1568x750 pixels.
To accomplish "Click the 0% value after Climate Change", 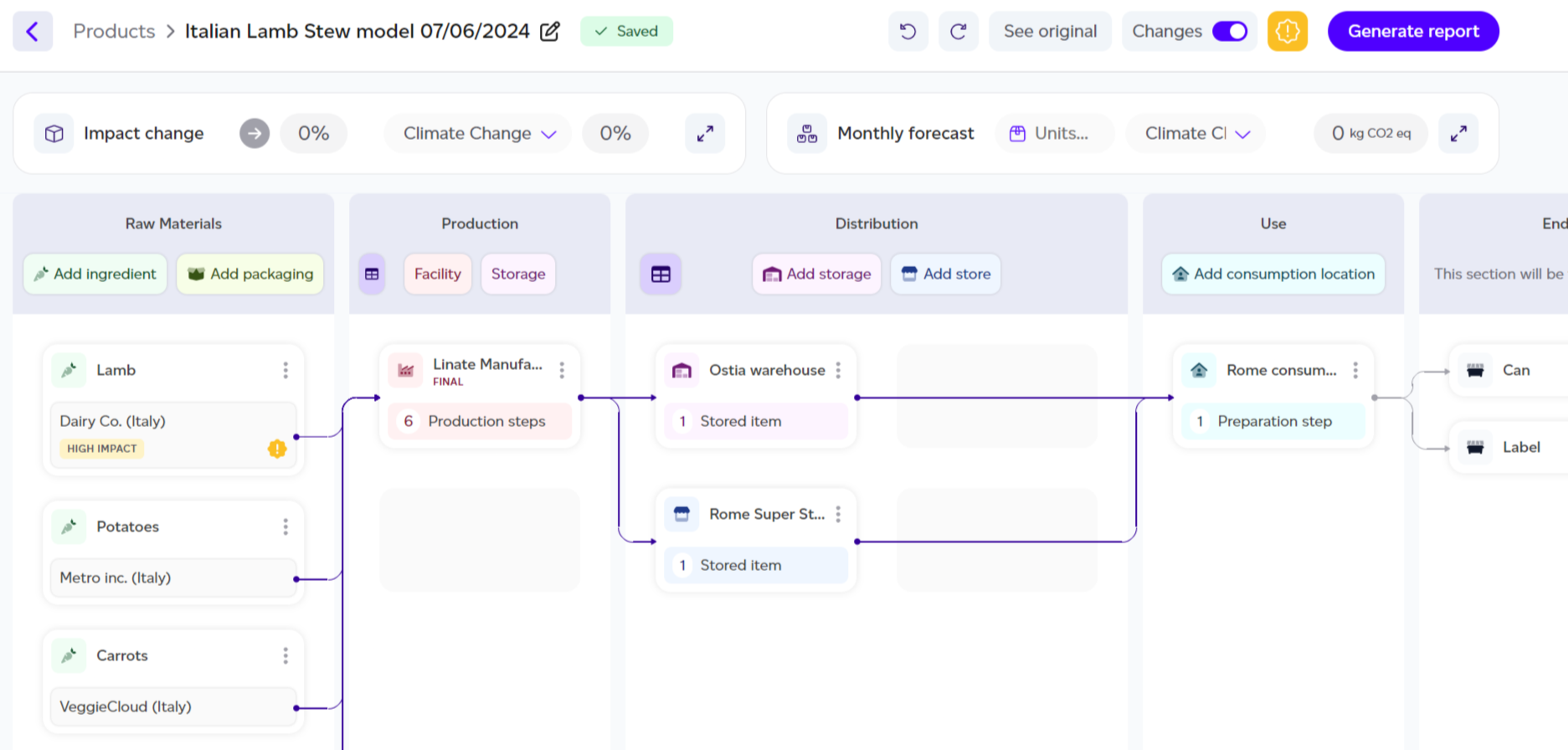I will tap(615, 133).
